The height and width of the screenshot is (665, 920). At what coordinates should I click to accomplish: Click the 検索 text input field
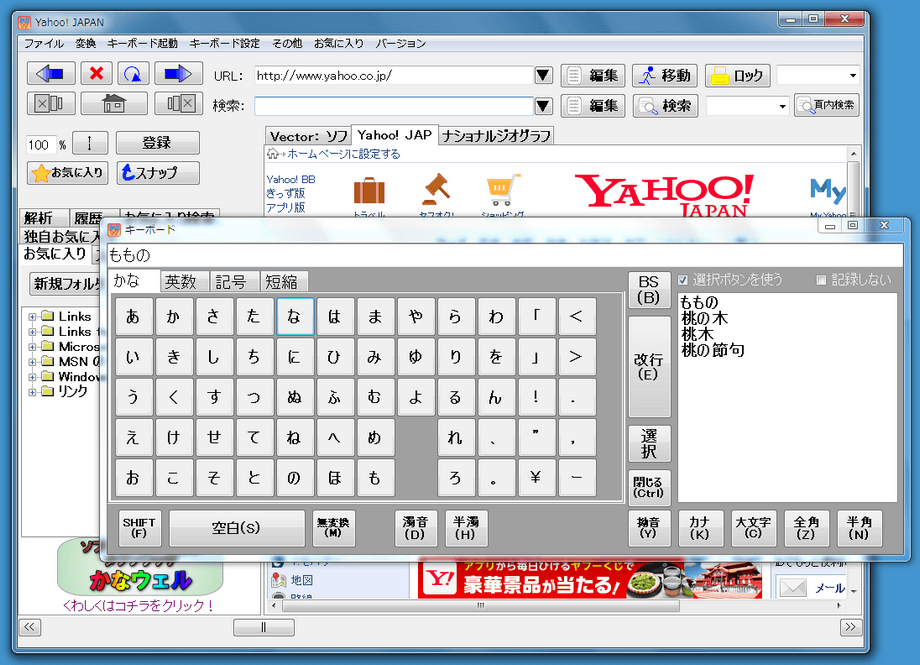click(x=394, y=106)
